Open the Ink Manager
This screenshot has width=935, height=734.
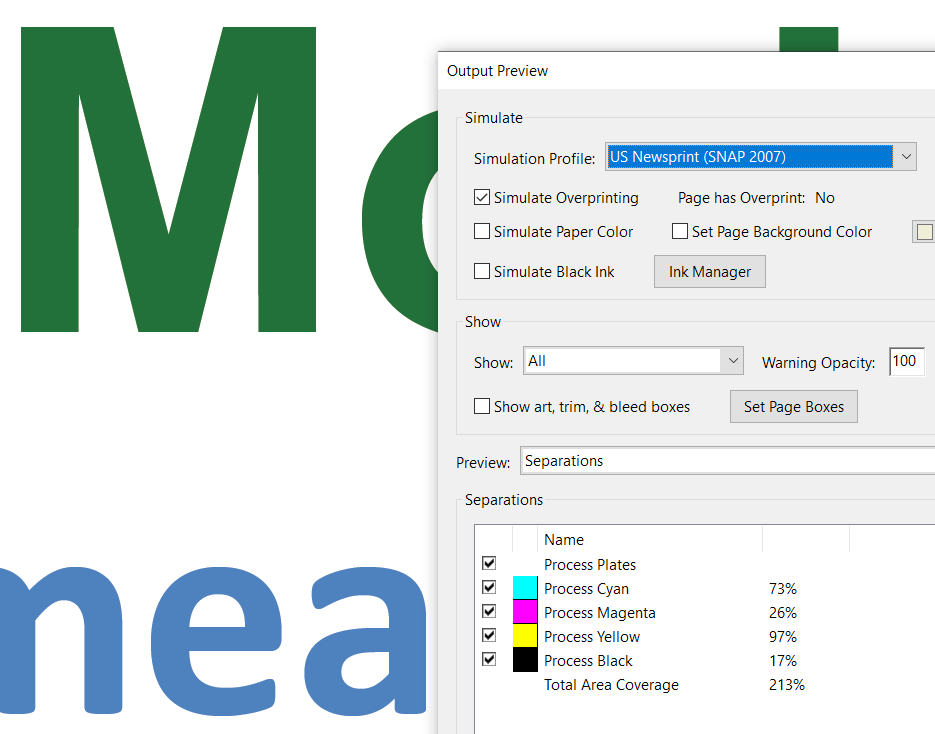pos(709,272)
